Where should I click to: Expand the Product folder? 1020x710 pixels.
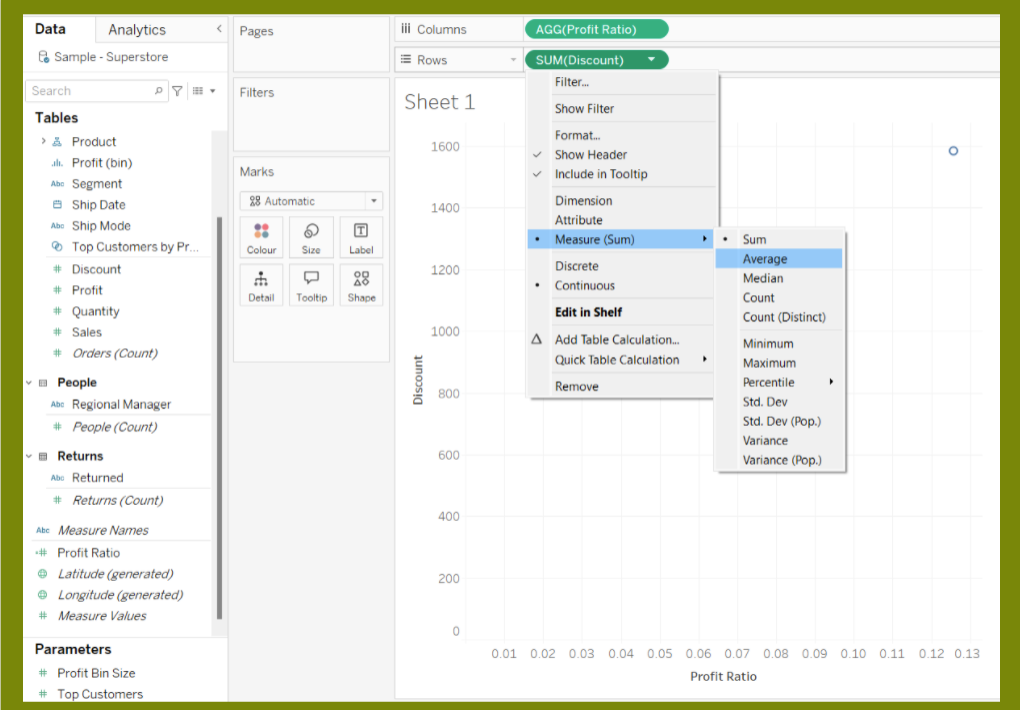[x=44, y=141]
